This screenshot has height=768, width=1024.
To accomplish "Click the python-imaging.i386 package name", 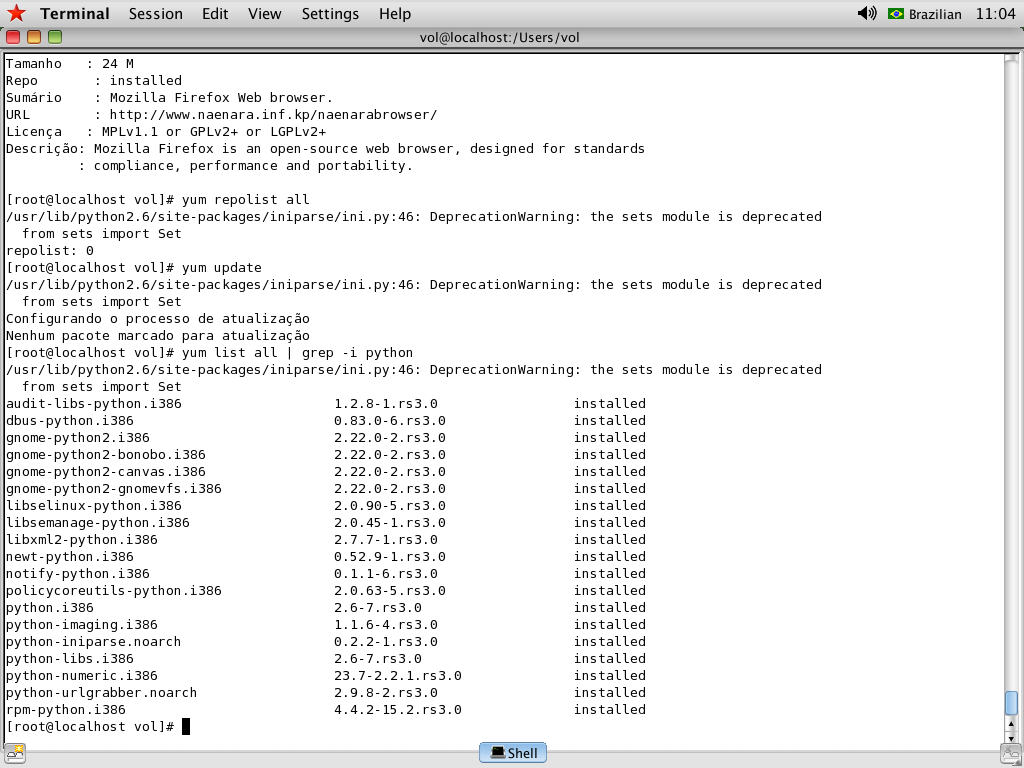I will coord(82,624).
